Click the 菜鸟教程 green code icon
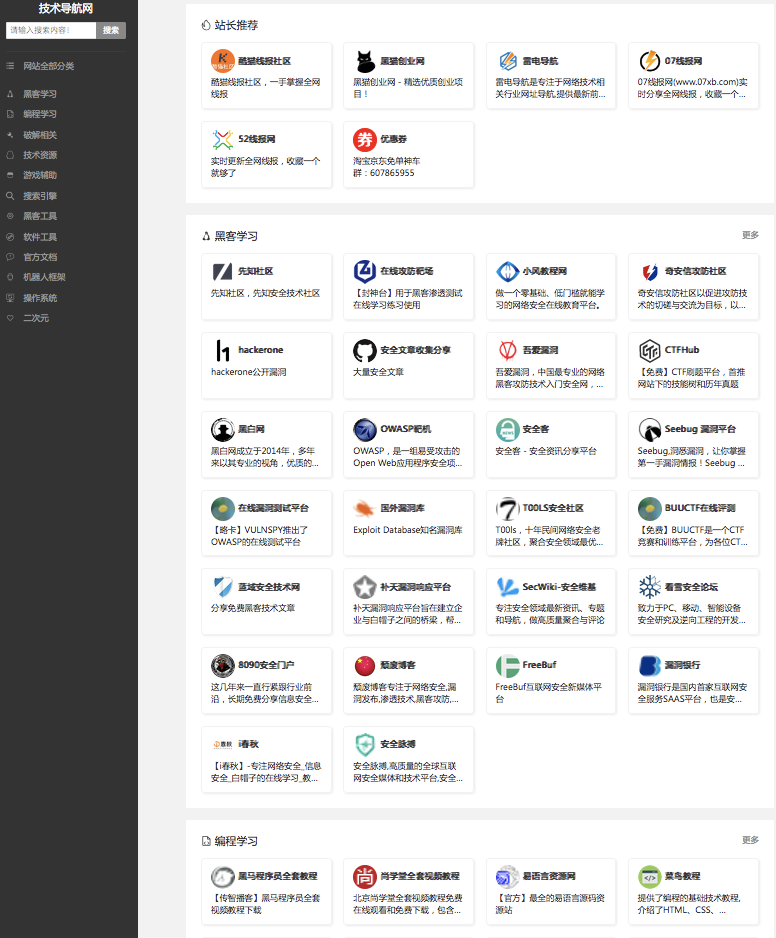The image size is (776, 938). pyautogui.click(x=650, y=876)
